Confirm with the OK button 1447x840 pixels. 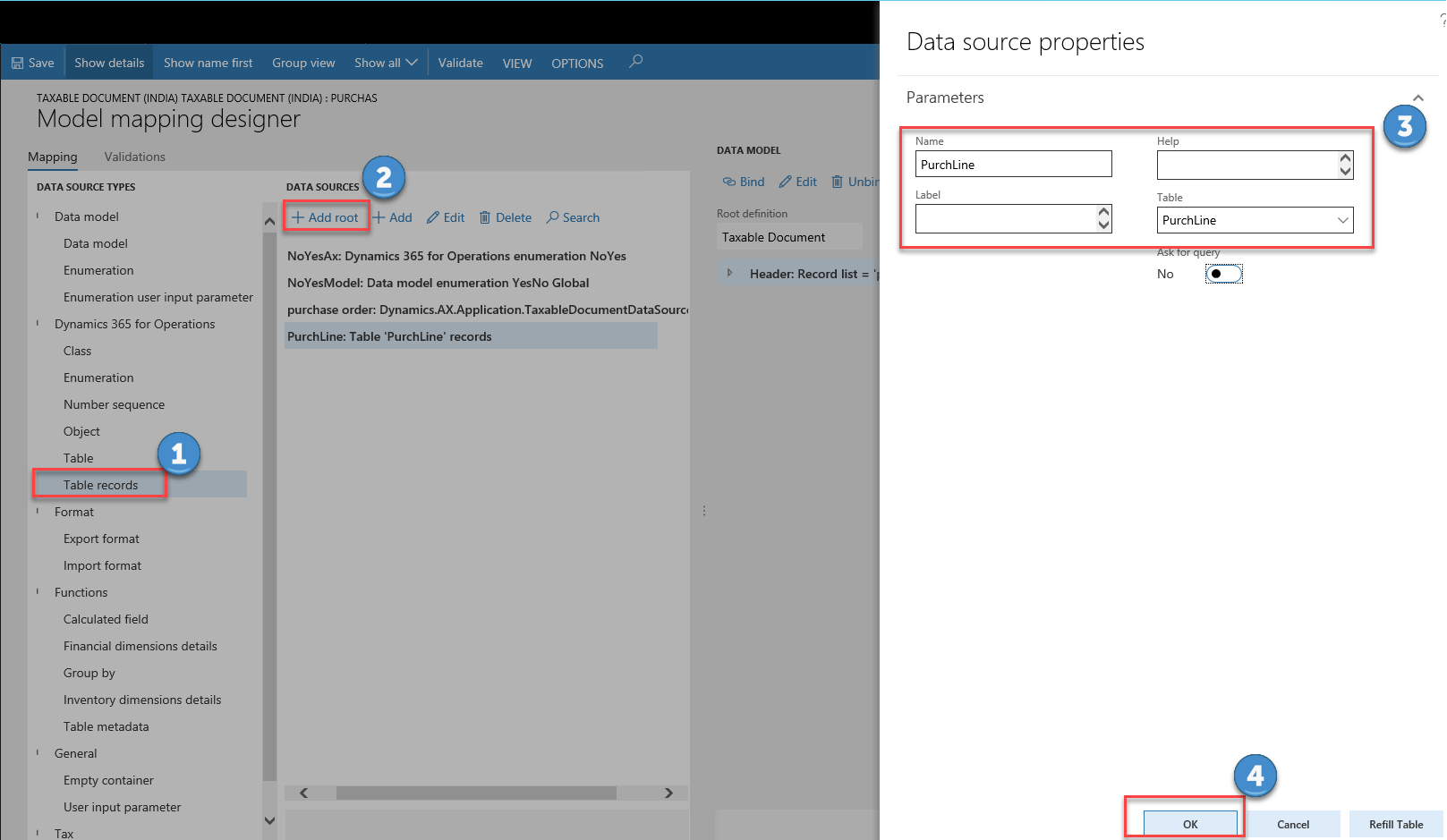coord(1189,824)
